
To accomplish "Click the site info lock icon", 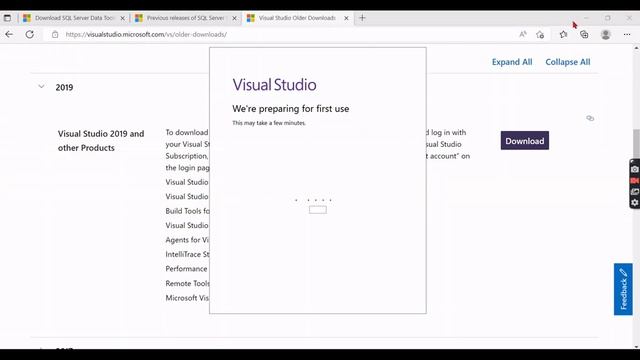I will click(55, 35).
